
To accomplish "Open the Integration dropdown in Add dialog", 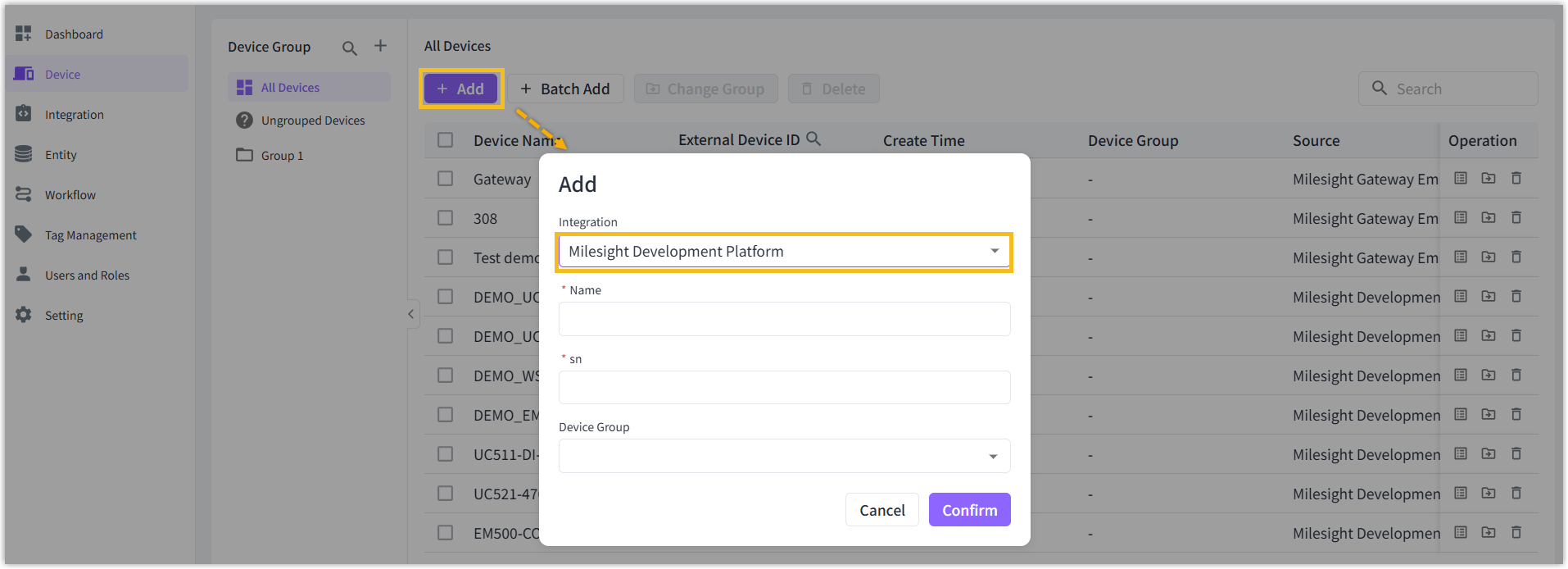I will [784, 252].
